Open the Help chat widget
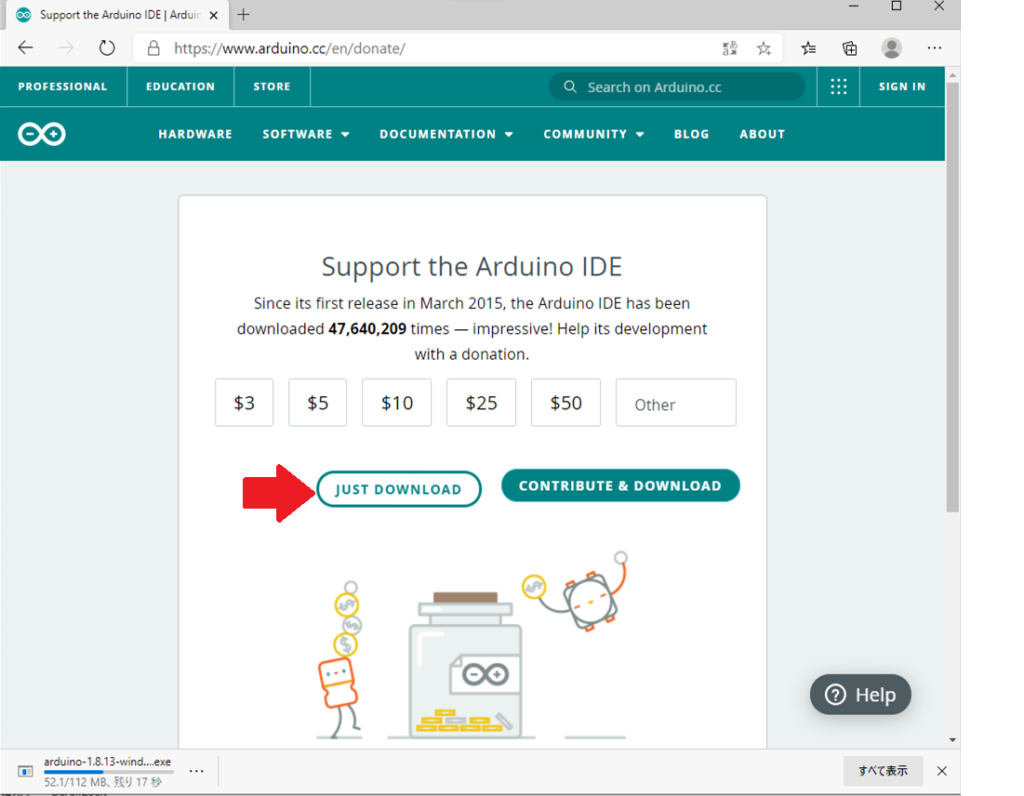 [860, 694]
